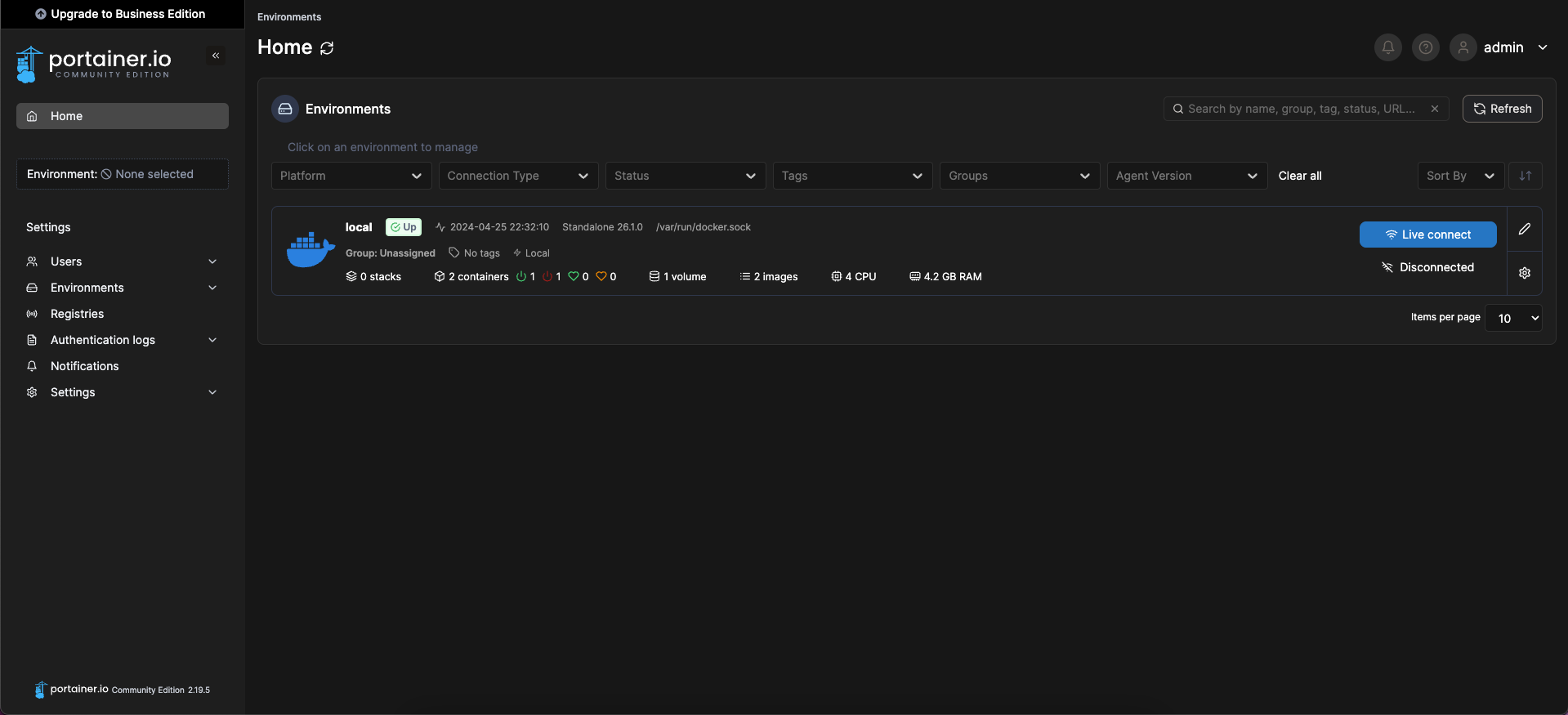Expand the admin user menu chevron

pos(1543,47)
